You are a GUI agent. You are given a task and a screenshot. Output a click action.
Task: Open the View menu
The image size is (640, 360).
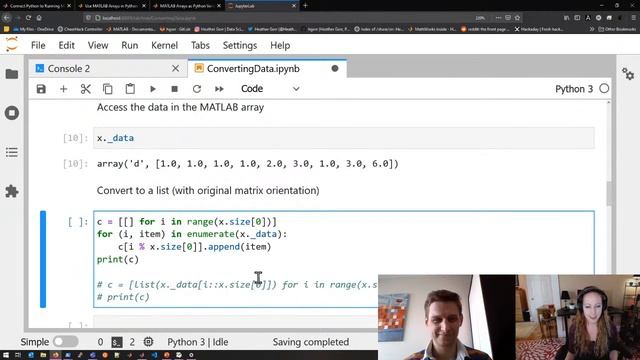[x=98, y=45]
